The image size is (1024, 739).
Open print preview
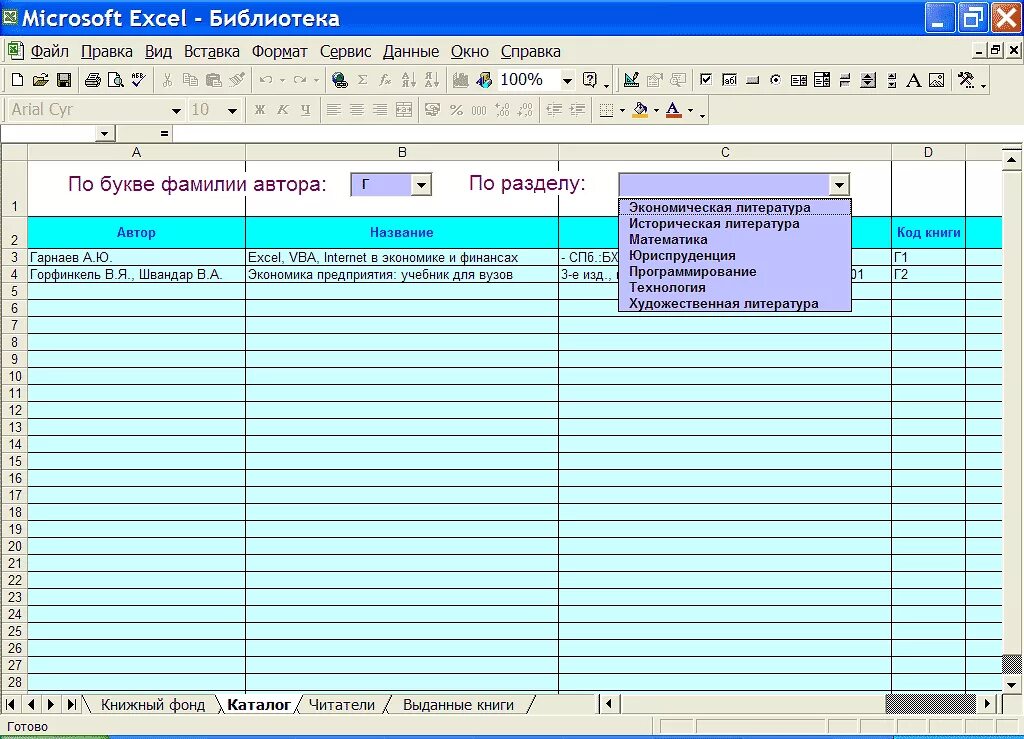click(116, 80)
